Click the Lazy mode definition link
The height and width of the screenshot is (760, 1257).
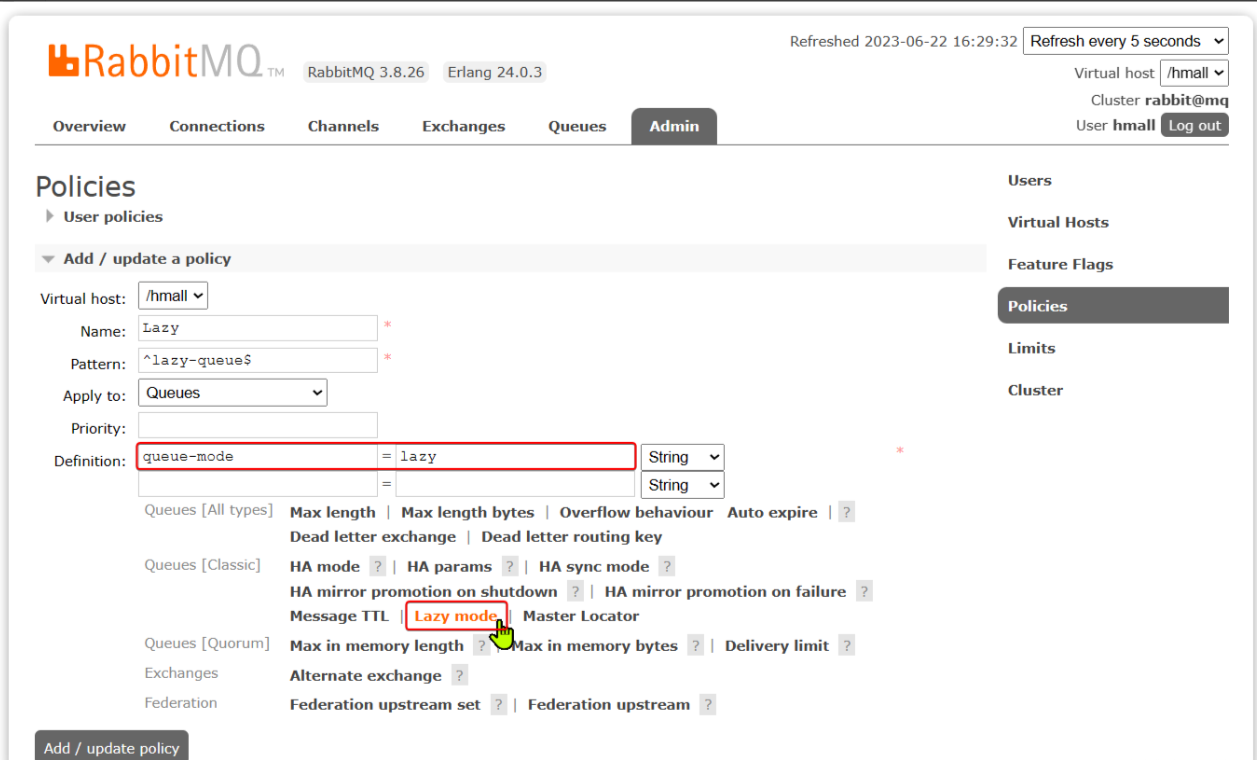456,616
